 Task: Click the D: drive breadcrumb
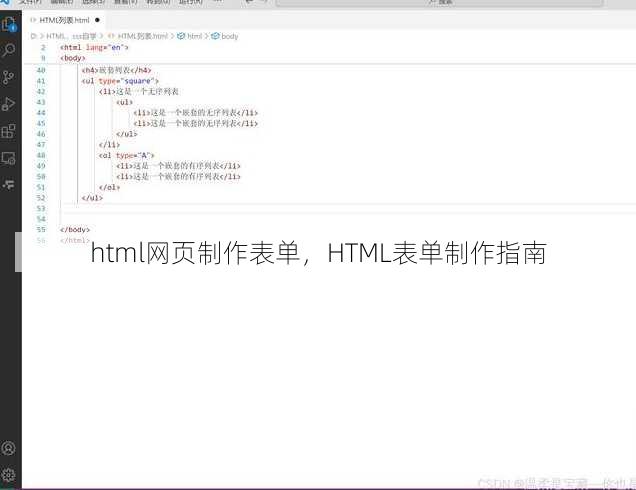[x=34, y=36]
